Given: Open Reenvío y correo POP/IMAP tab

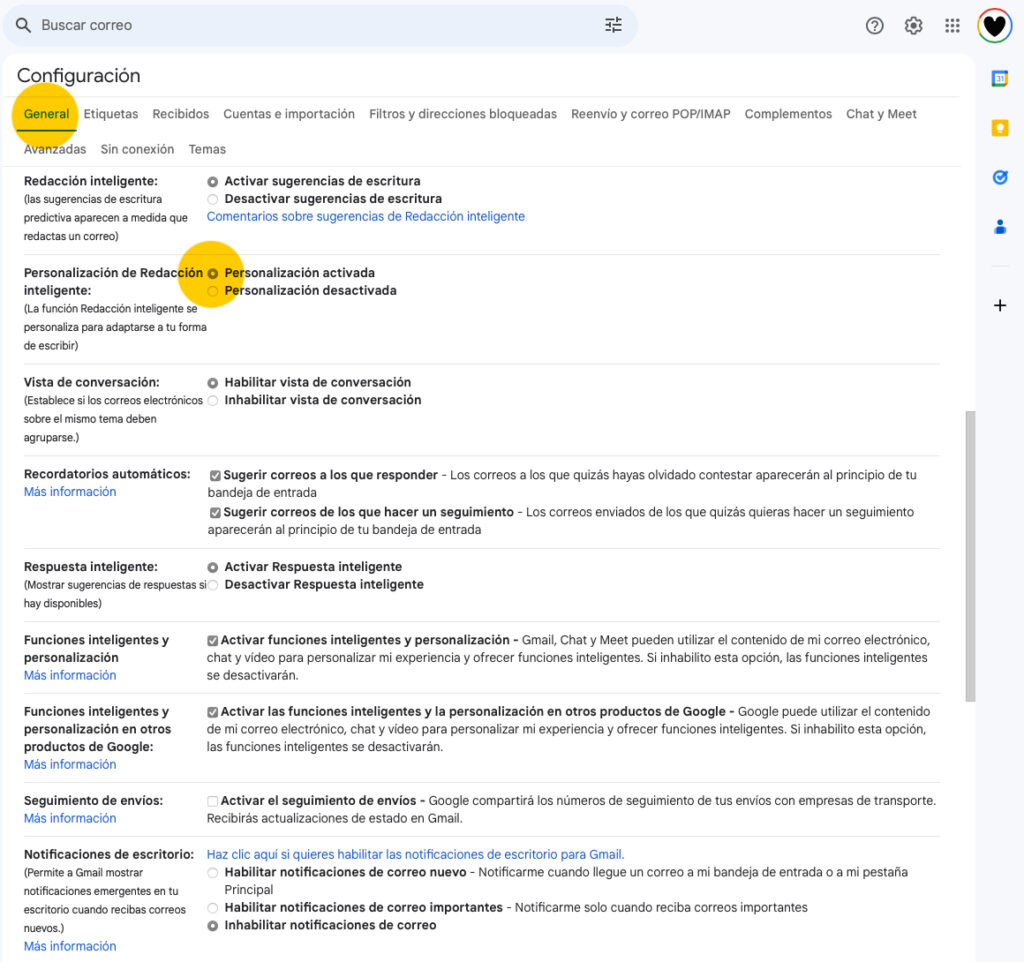Looking at the screenshot, I should coord(650,114).
